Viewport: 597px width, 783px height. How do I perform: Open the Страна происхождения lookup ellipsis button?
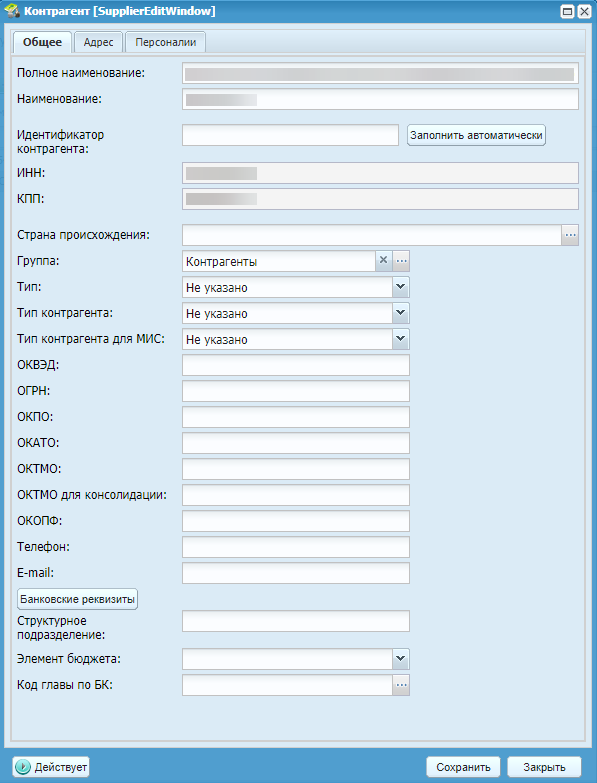click(x=570, y=235)
